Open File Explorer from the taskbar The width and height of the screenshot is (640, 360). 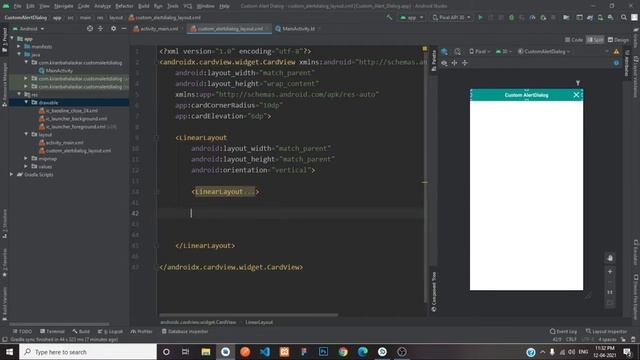206,352
